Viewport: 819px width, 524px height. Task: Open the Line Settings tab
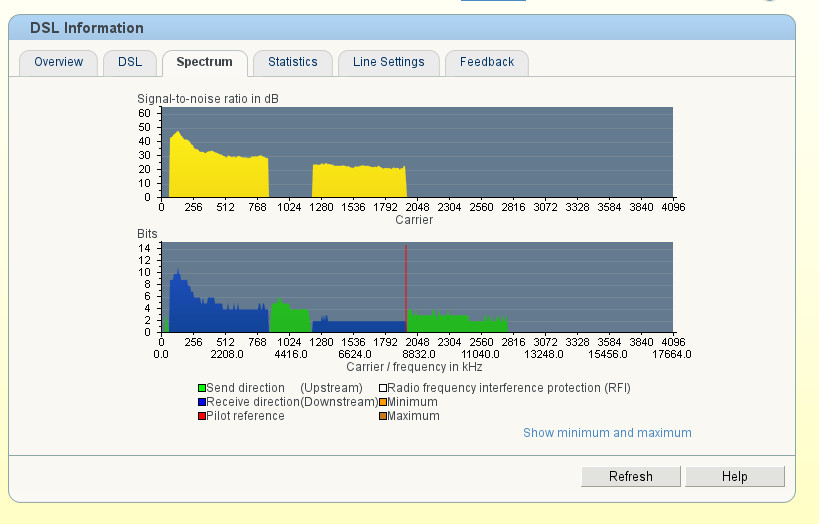[388, 62]
